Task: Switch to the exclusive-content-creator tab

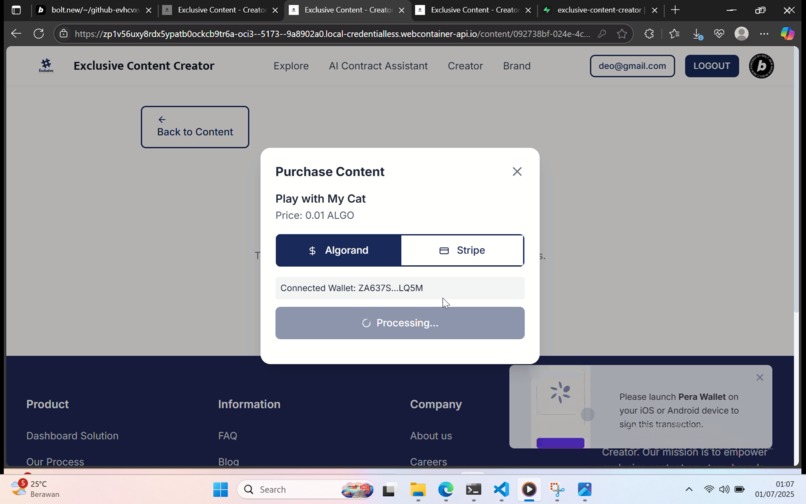Action: 599,10
